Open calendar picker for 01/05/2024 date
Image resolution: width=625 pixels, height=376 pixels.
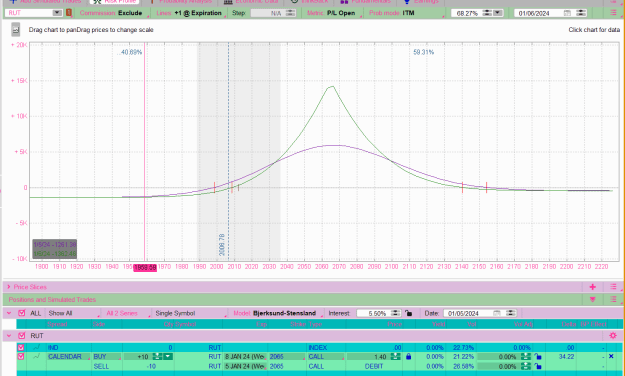(x=496, y=313)
